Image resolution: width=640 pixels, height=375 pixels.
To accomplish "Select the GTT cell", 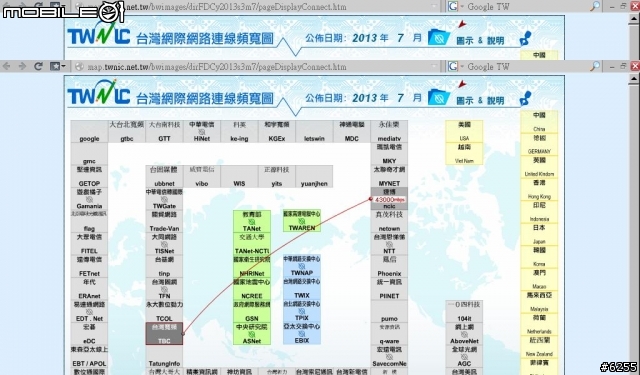I will [164, 131].
